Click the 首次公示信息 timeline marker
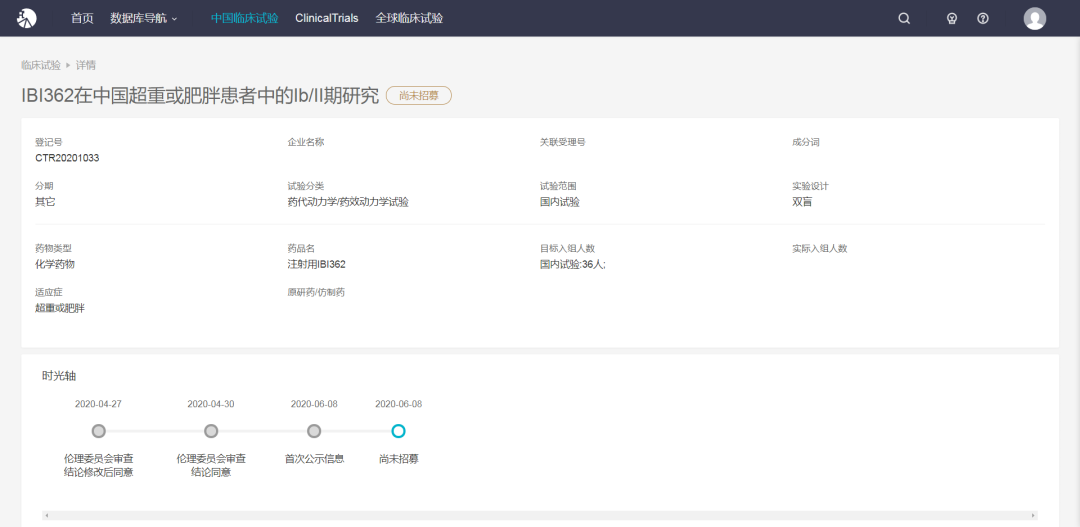The image size is (1080, 527). click(314, 431)
